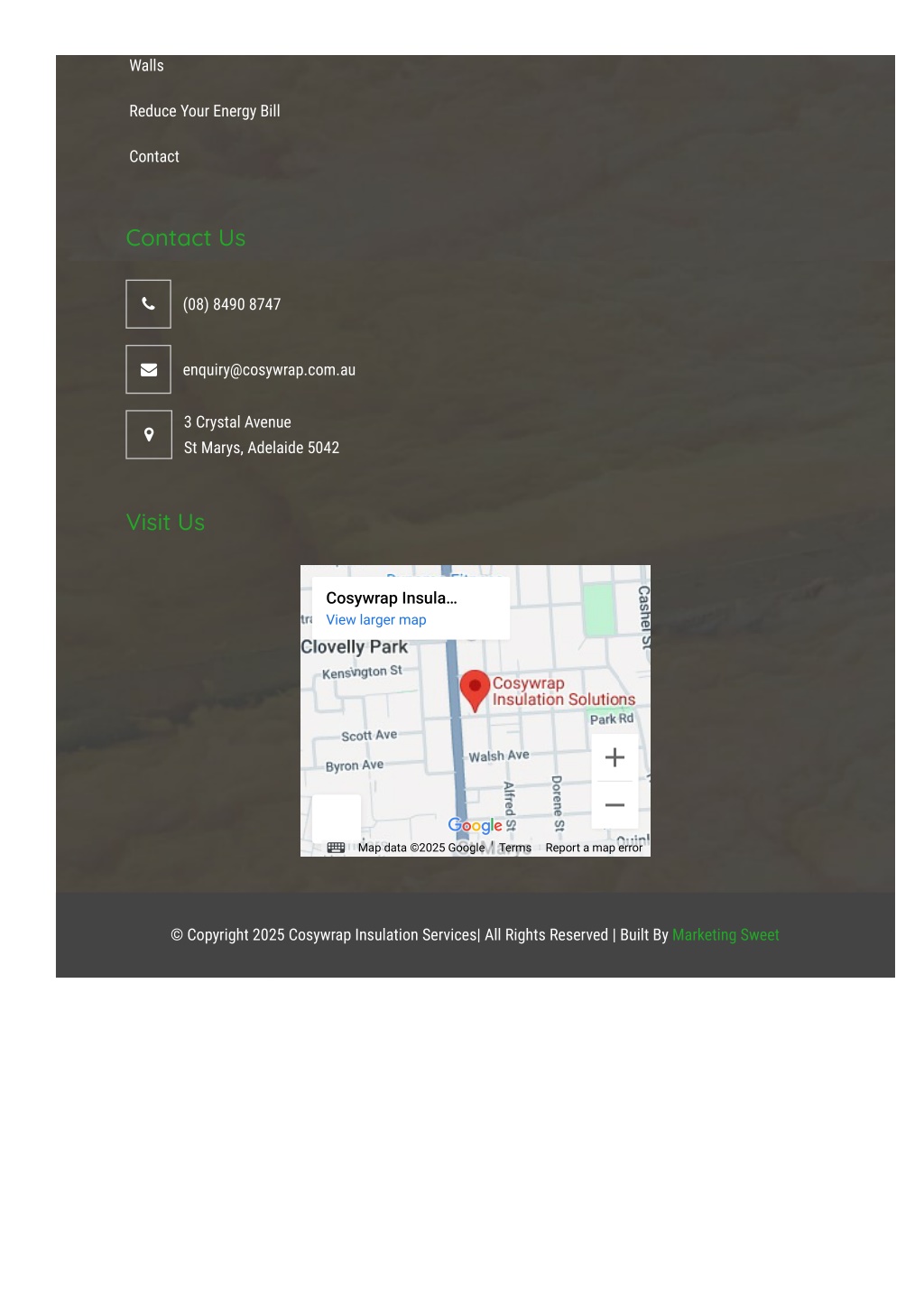Click Clovelly Park label on map
Screen dimensions: 924x1308
(354, 647)
